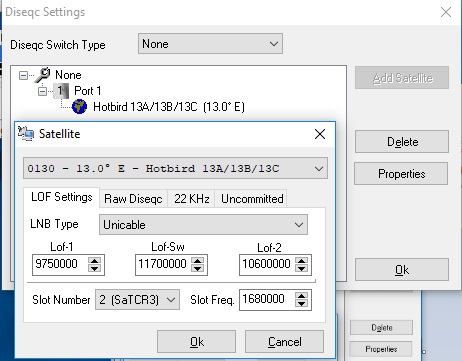Click the Port 1 number icon
The height and width of the screenshot is (361, 462).
coord(61,91)
